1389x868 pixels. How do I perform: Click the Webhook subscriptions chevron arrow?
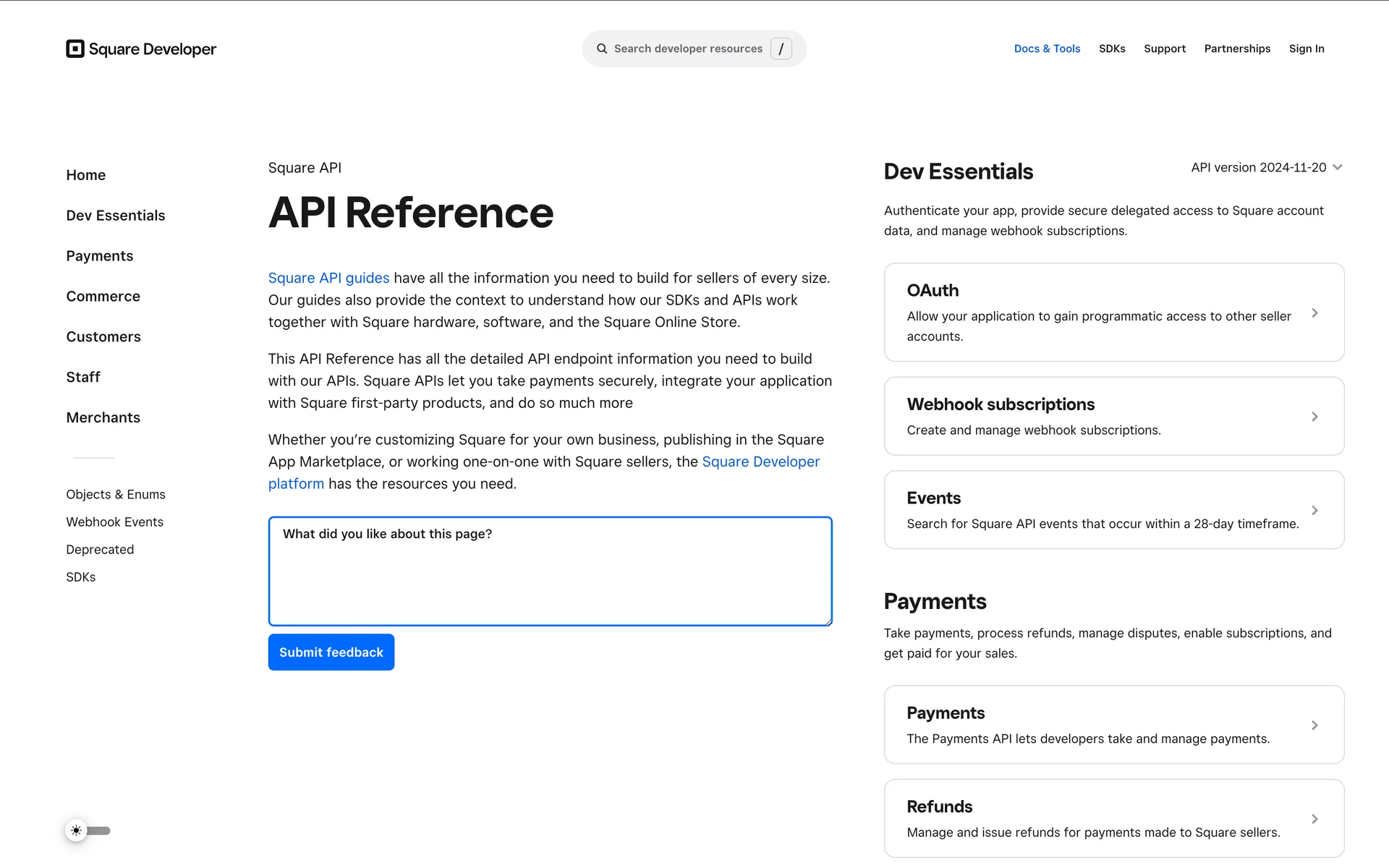click(1314, 417)
